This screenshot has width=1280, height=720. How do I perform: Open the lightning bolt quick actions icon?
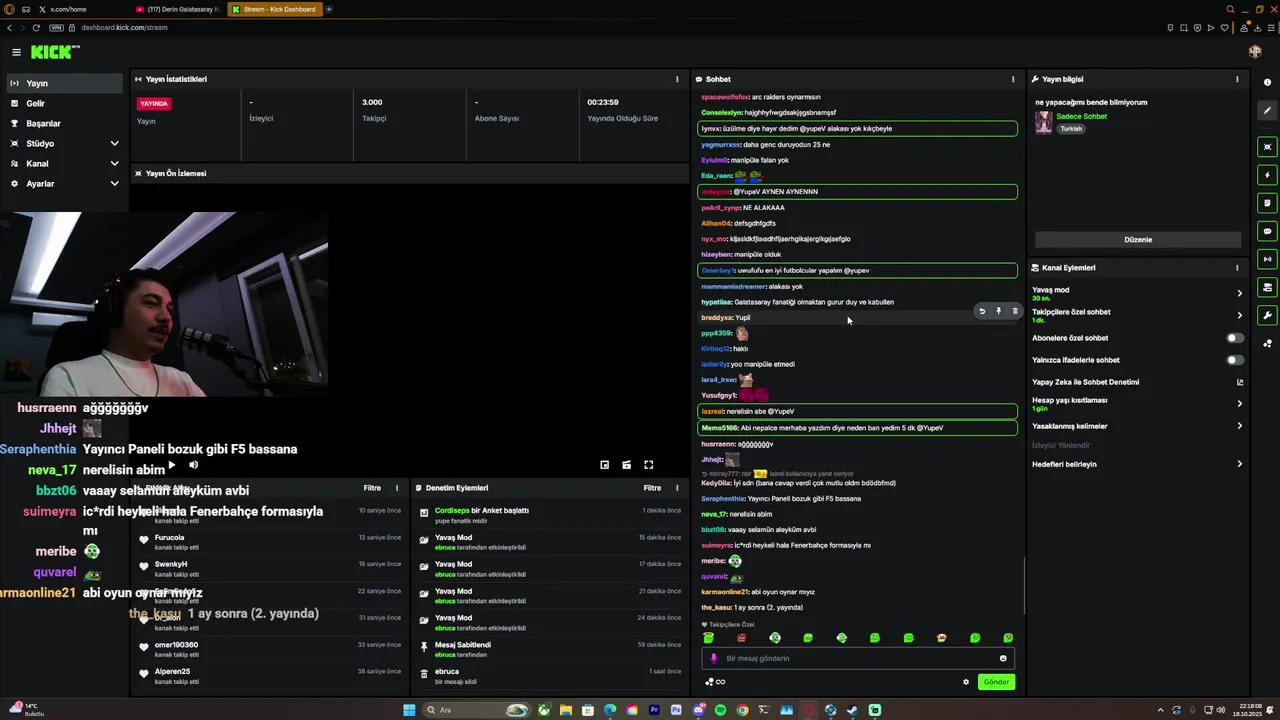coord(1267,175)
